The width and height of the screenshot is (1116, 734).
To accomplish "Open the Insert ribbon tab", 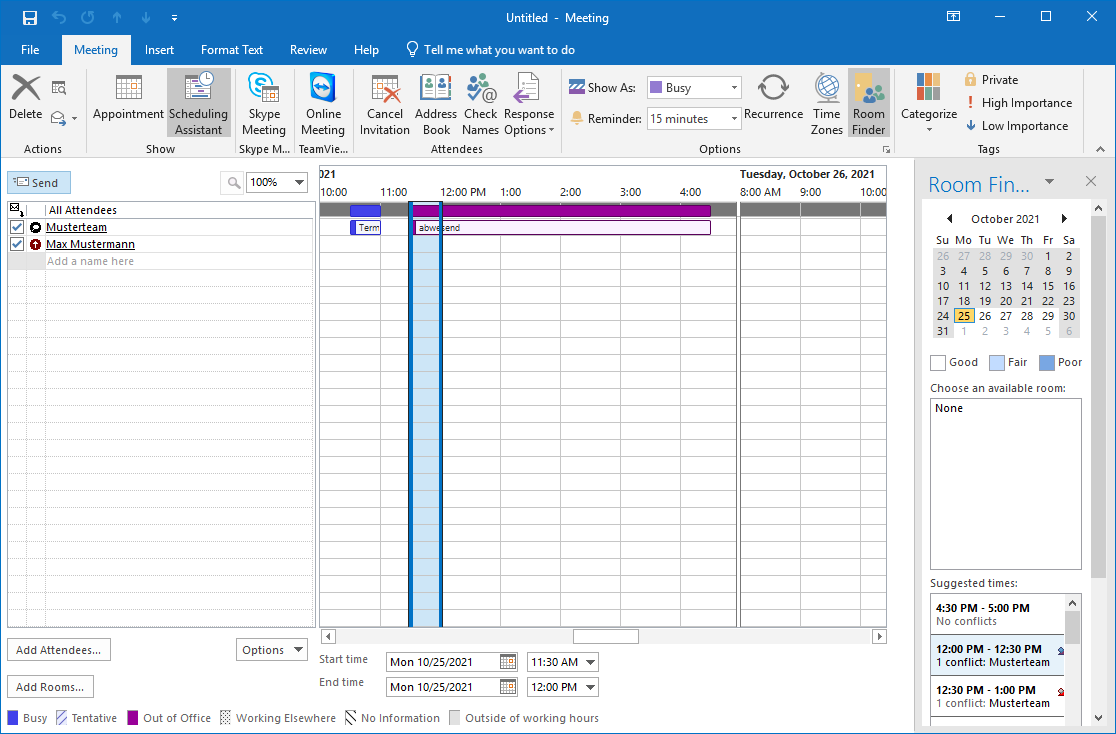I will [159, 50].
